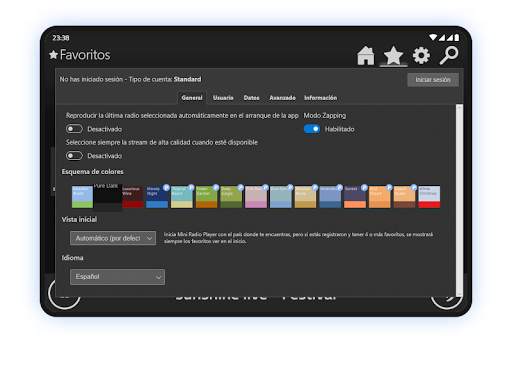512x373 pixels.
Task: Select the pale blue and red scheme
Action: pos(429,197)
